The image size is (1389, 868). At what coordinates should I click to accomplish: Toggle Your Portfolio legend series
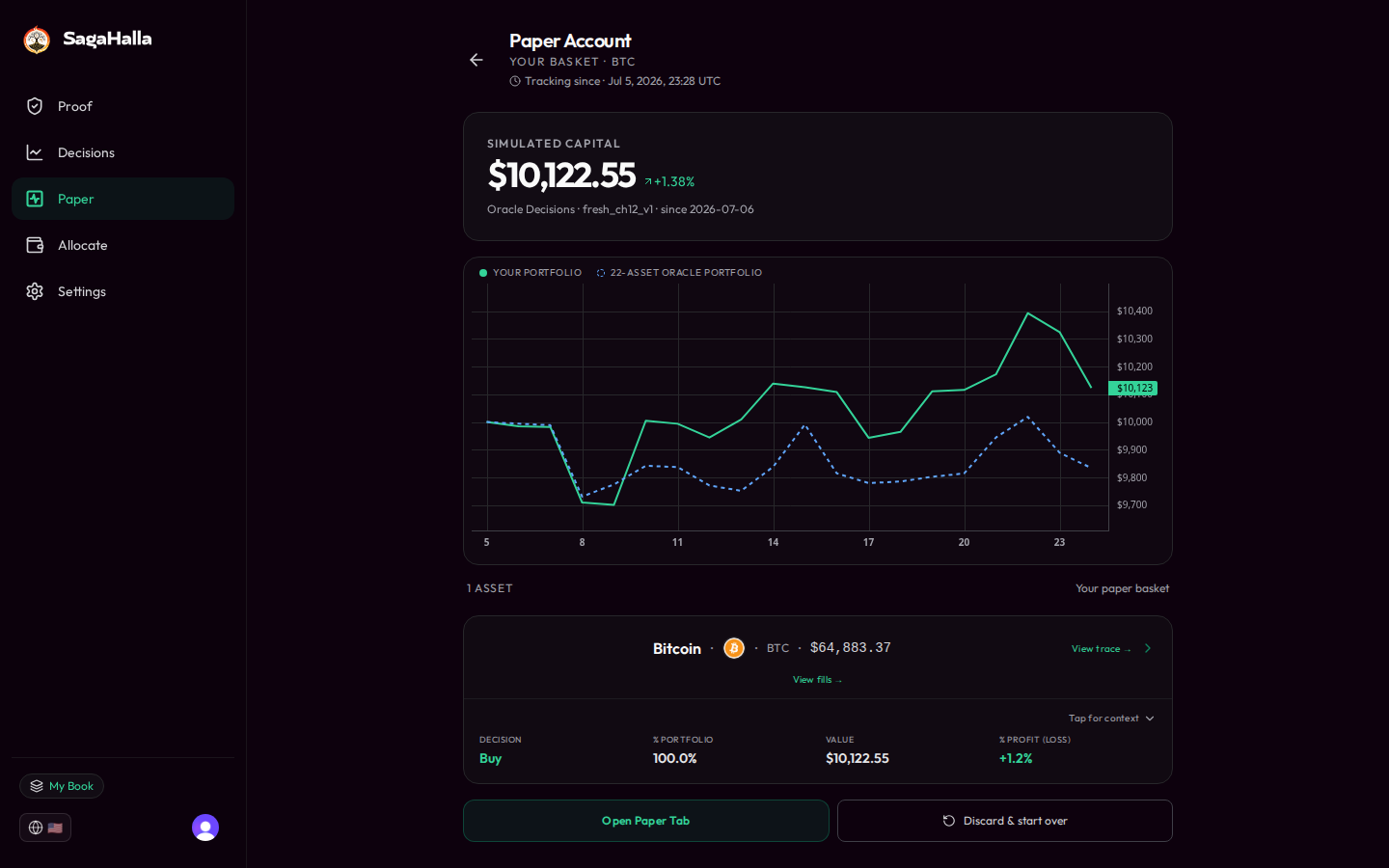(531, 273)
